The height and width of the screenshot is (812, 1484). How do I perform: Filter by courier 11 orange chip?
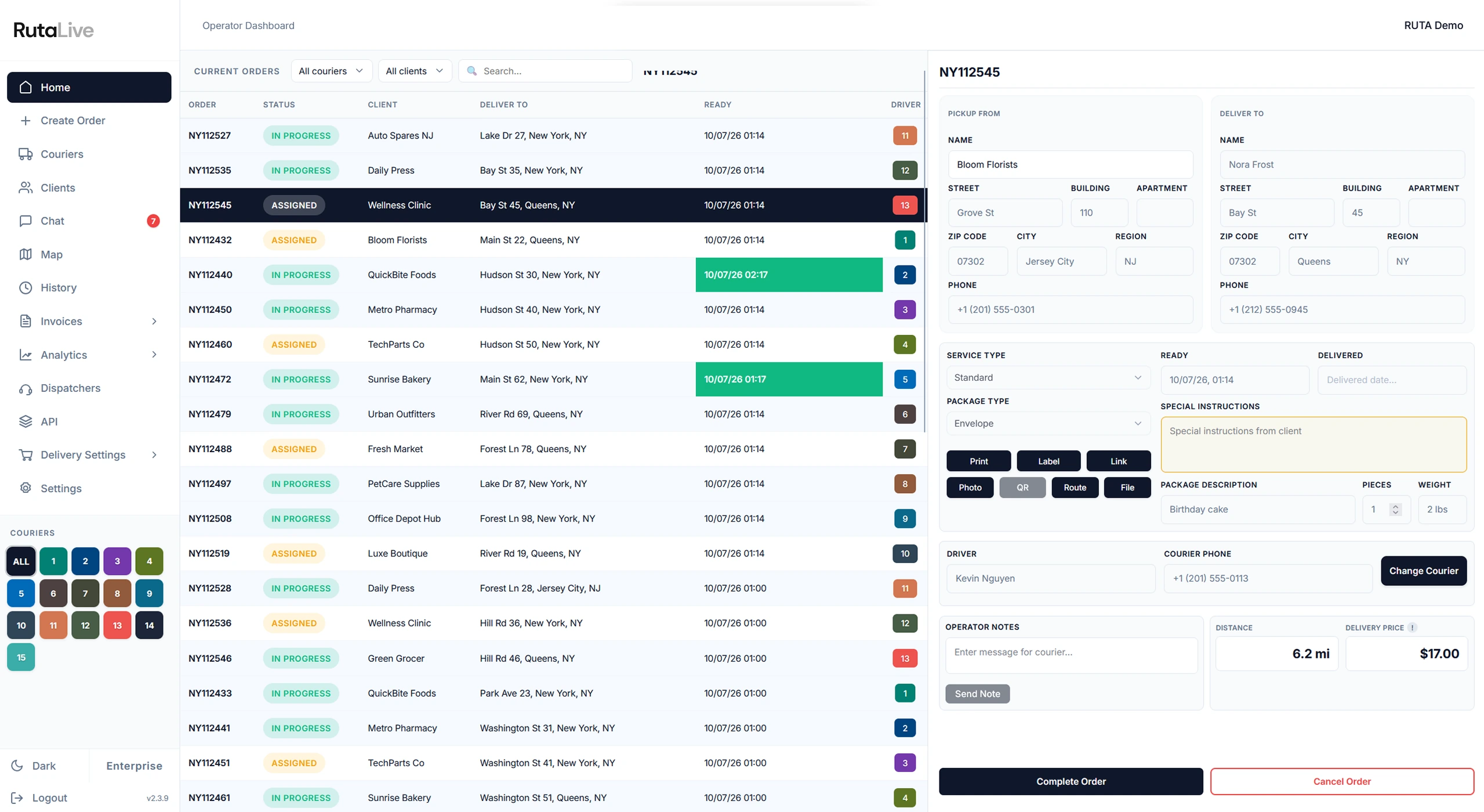pyautogui.click(x=53, y=625)
